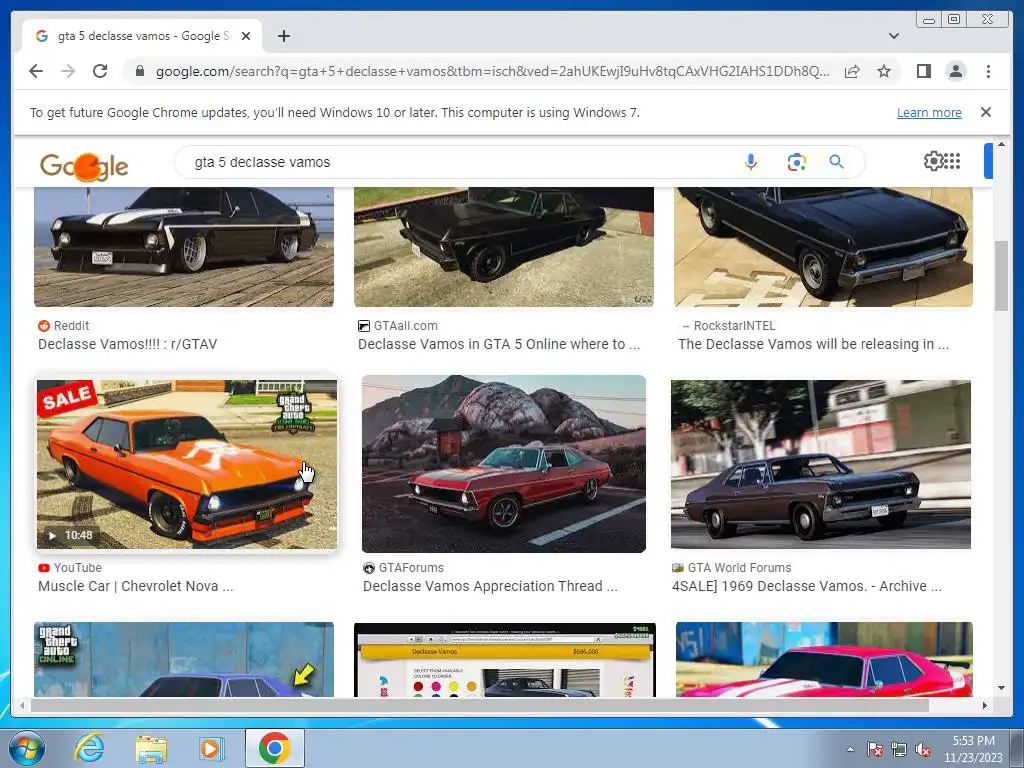The height and width of the screenshot is (768, 1024).
Task: Open 'Muscle Car | Chevrolet Nova' link
Action: pos(135,586)
